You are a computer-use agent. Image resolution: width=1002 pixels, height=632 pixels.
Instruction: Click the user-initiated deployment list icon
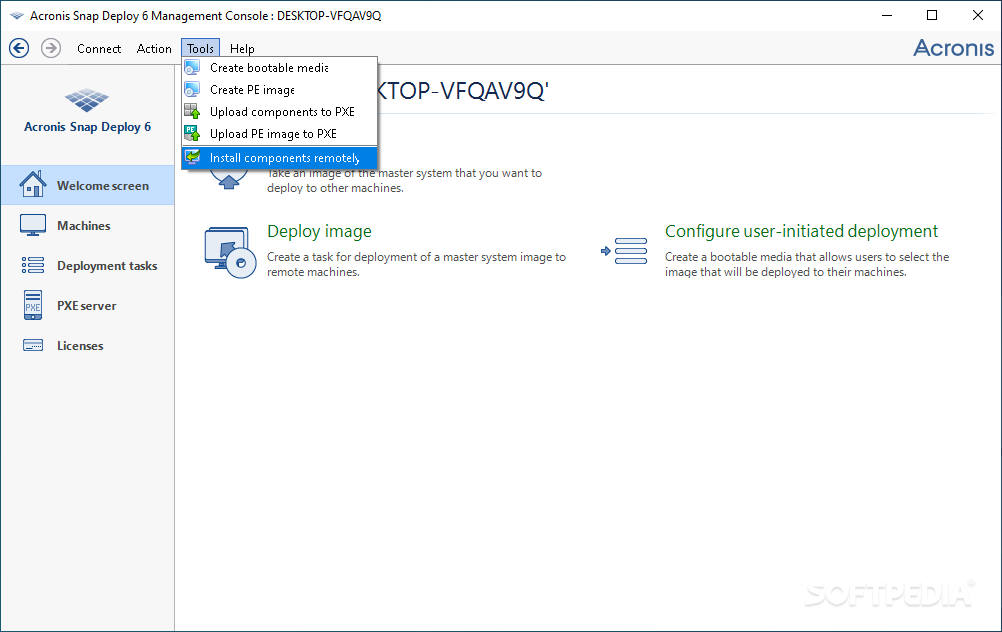point(624,251)
